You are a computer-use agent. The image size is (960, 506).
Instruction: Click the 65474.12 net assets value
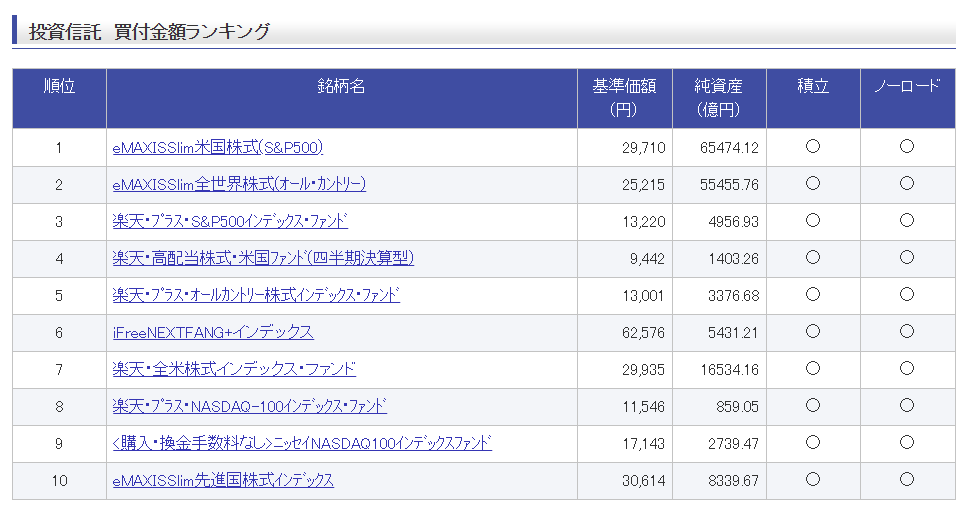click(729, 148)
